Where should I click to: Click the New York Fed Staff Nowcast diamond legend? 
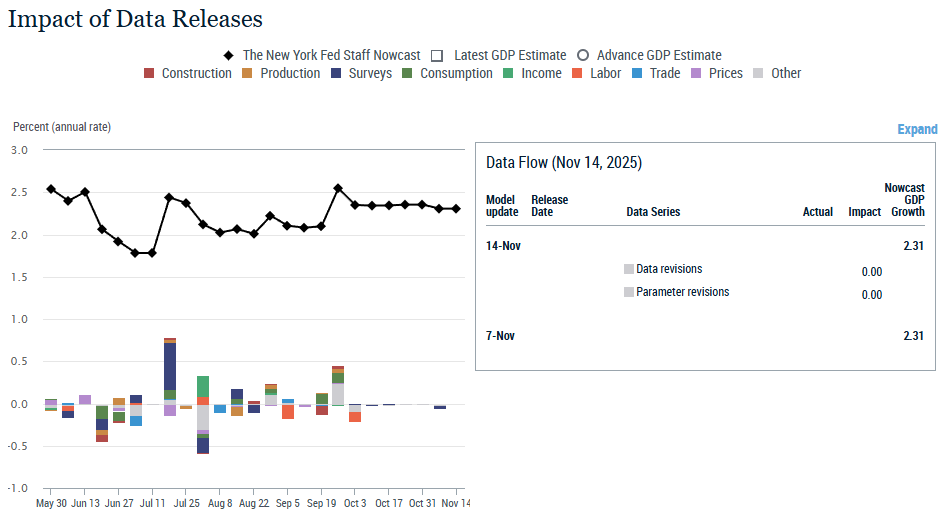[229, 55]
